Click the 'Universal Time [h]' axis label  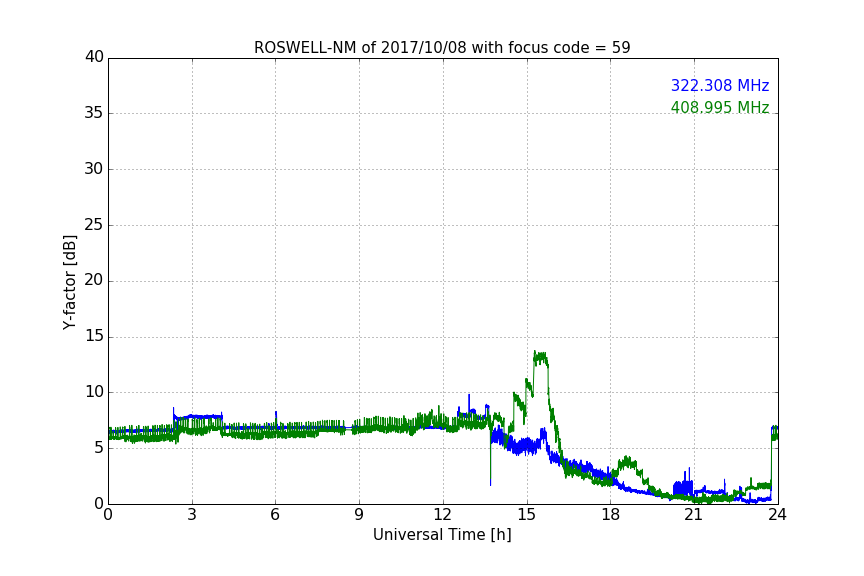pos(442,535)
